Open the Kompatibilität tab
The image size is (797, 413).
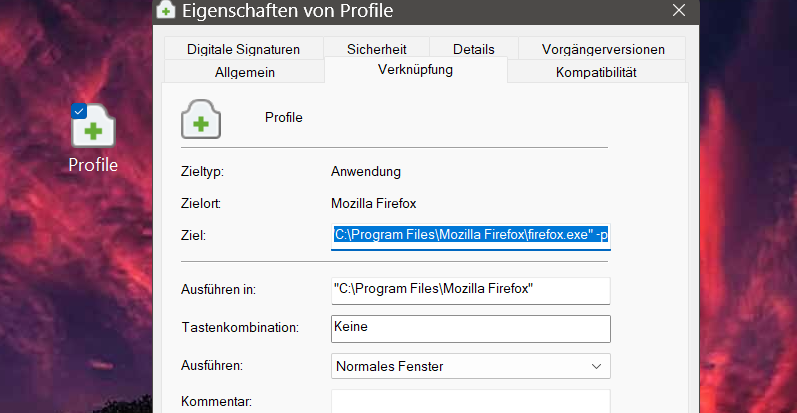[x=596, y=71]
